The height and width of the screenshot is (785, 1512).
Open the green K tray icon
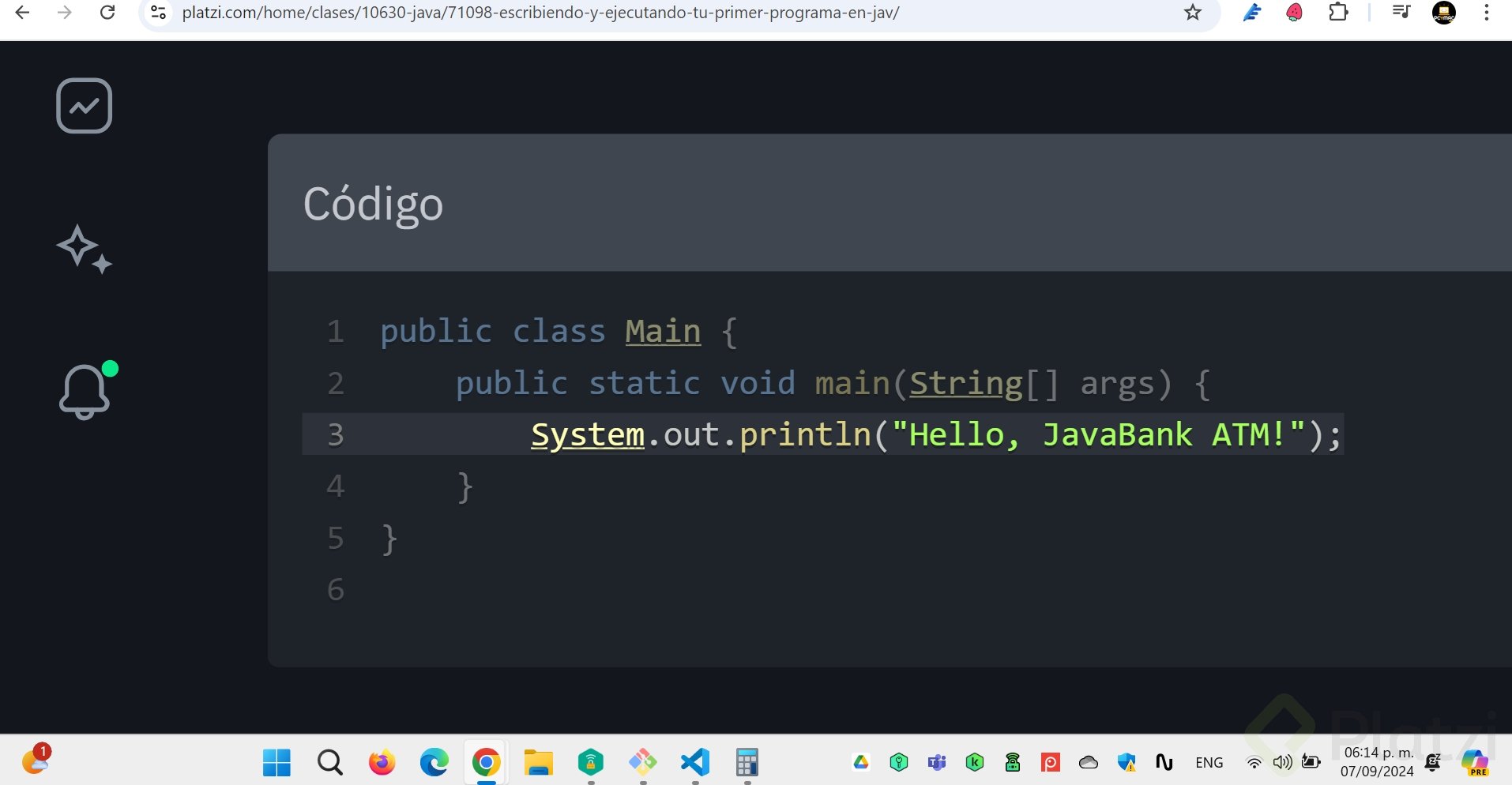975,762
